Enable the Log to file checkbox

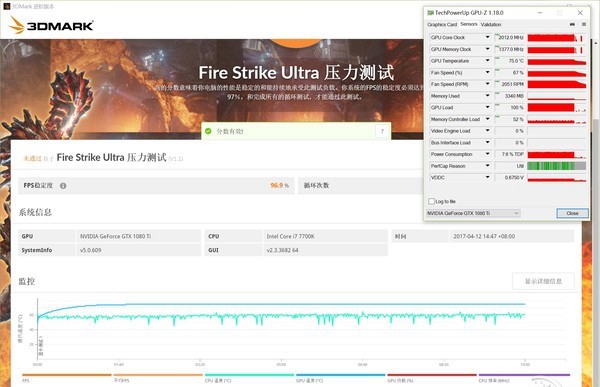(x=432, y=201)
